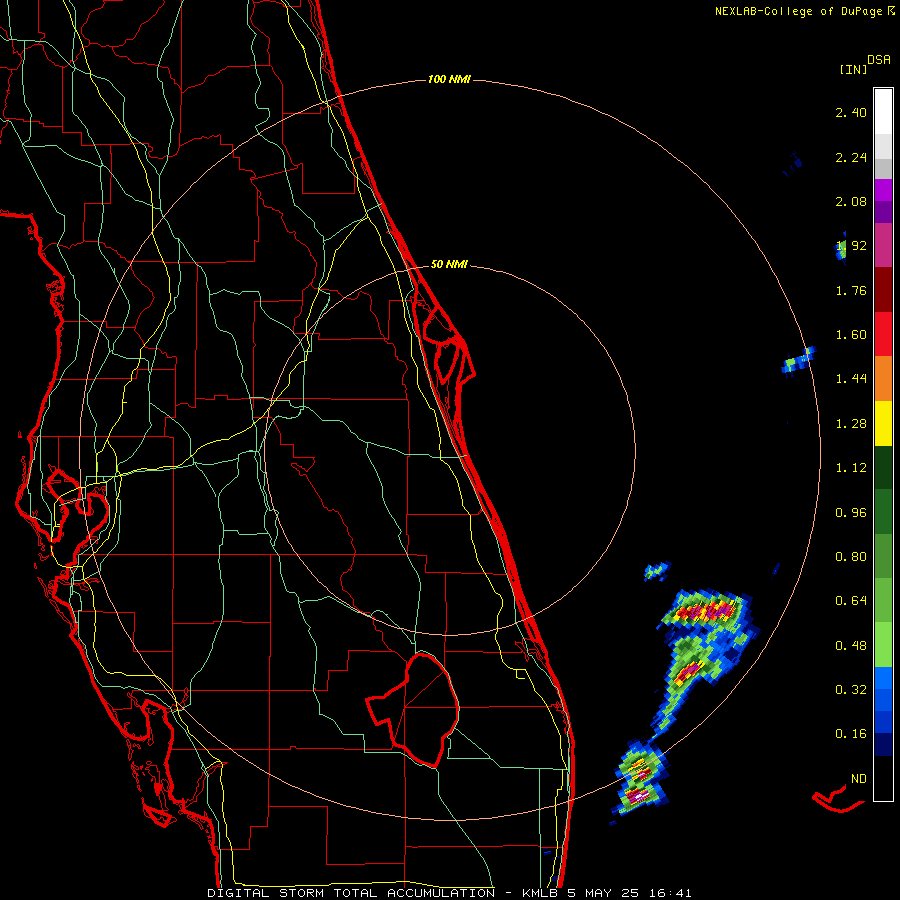Click the red Lake Okeechobee outline
Image resolution: width=900 pixels, height=900 pixels.
pos(413,709)
